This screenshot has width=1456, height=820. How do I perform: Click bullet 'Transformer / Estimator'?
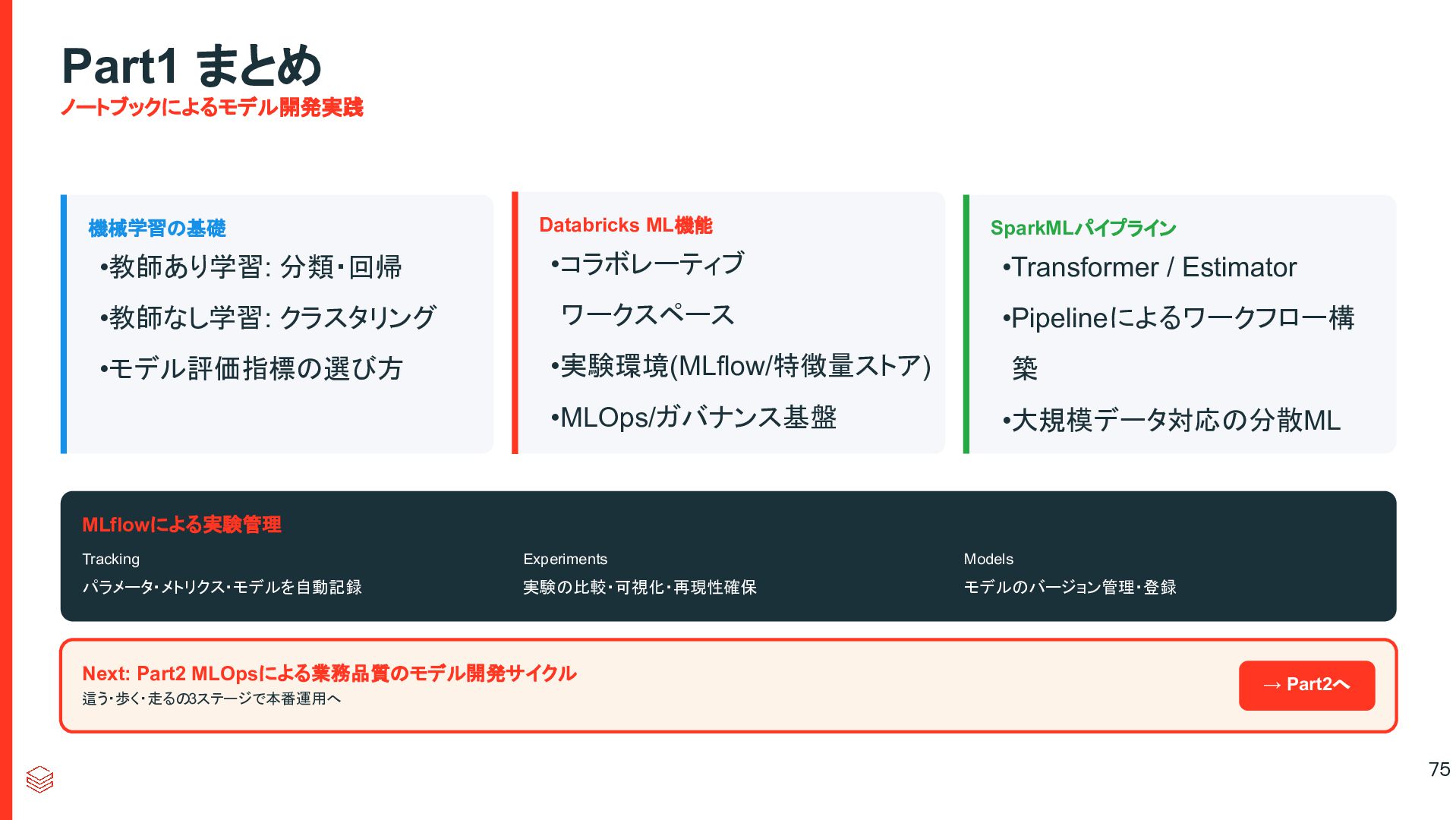[x=1149, y=267]
